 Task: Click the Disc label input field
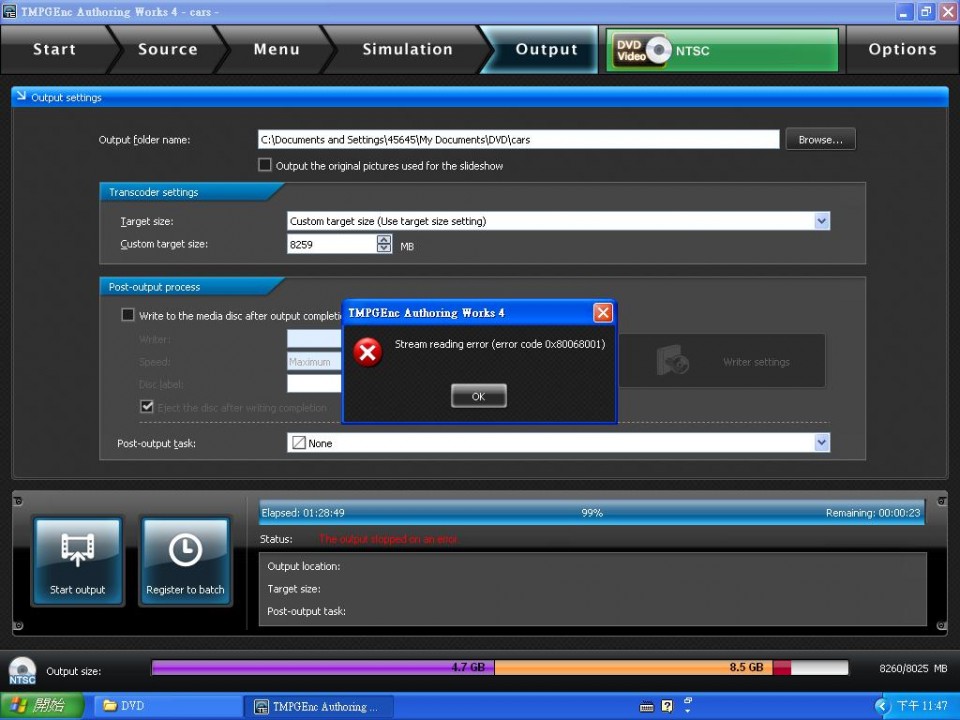(x=314, y=384)
